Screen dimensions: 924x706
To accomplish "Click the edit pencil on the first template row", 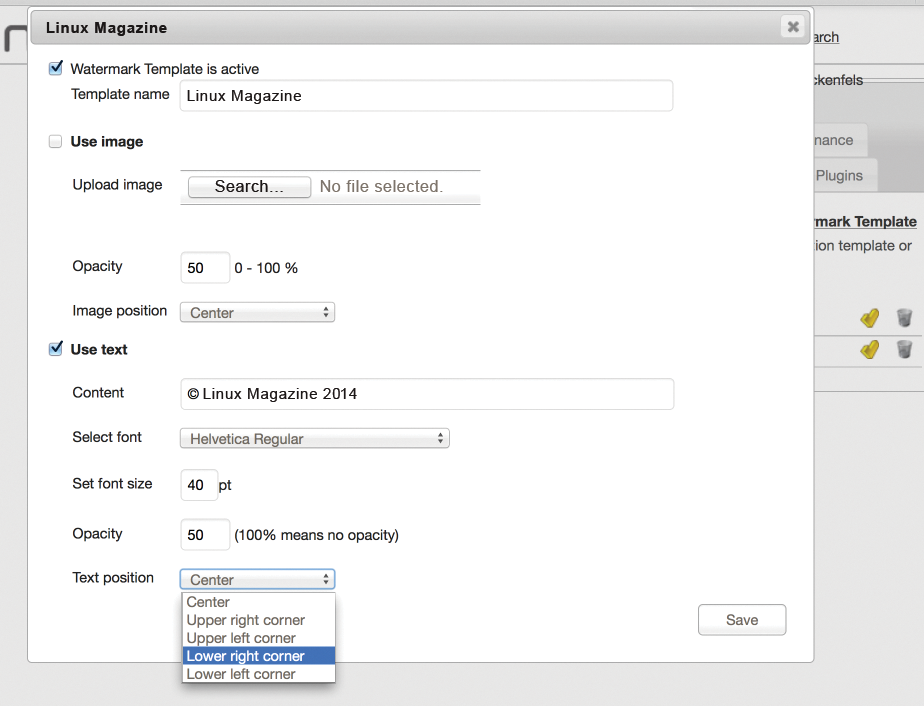I will (869, 317).
